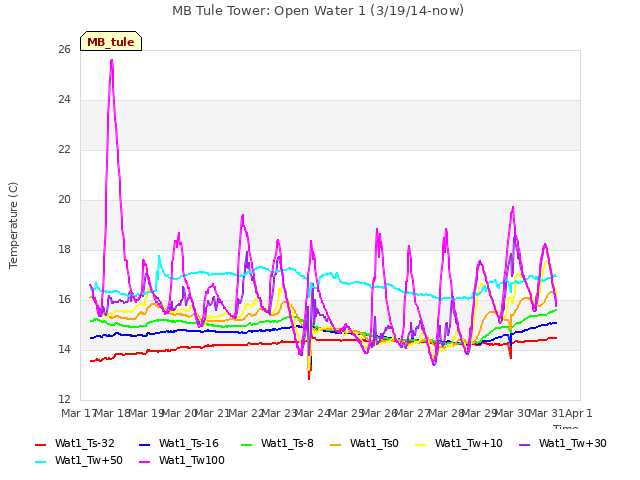Click the Mar 18 x-axis label
Image resolution: width=640 pixels, height=480 pixels.
pos(112,413)
